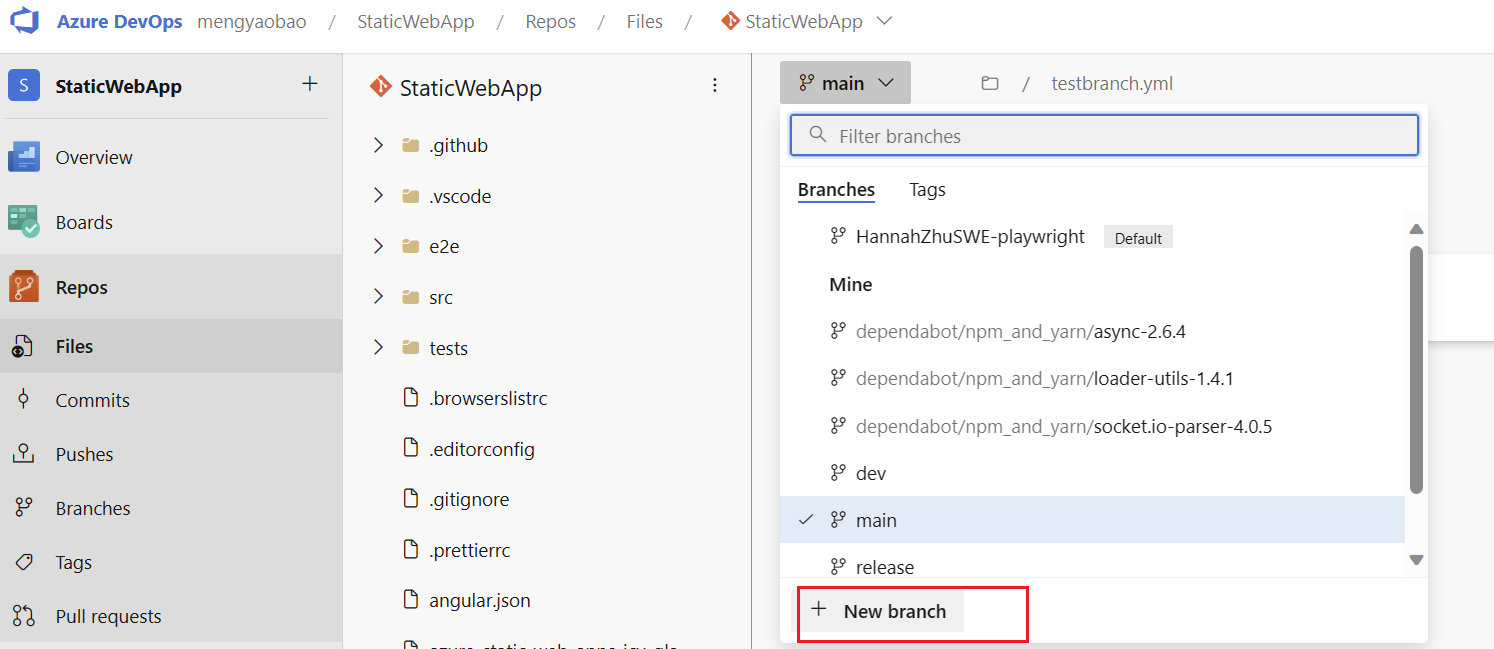Expand the .github folder chevron
Viewport: 1494px width, 649px height.
point(378,145)
